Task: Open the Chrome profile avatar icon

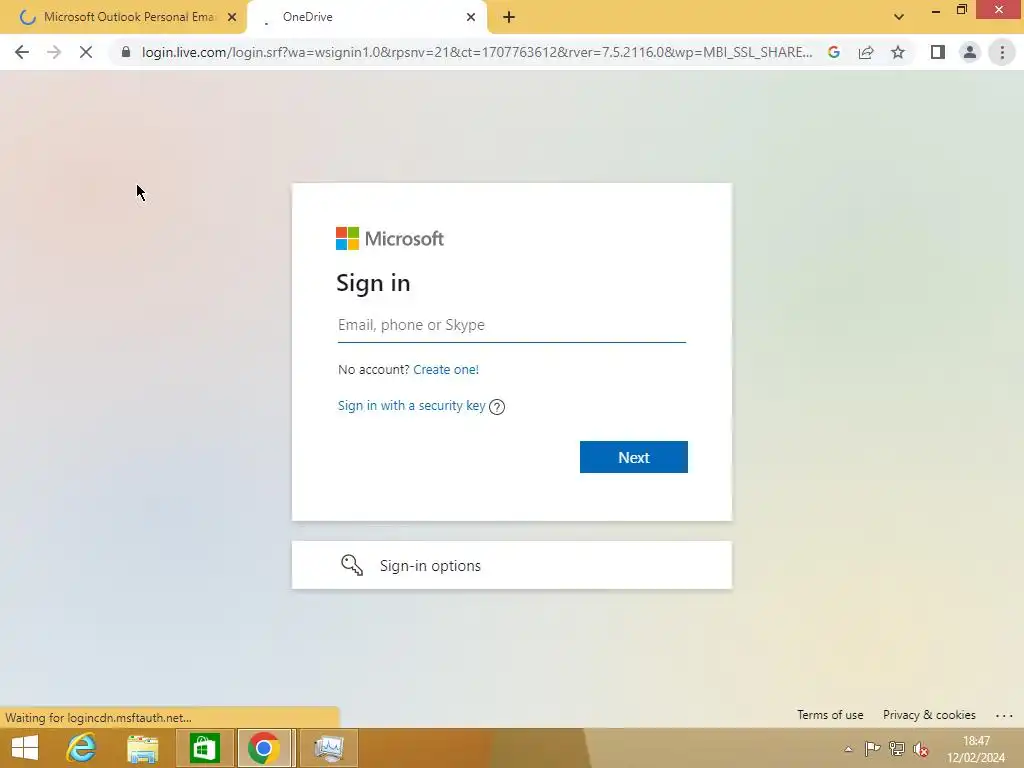Action: click(x=970, y=52)
